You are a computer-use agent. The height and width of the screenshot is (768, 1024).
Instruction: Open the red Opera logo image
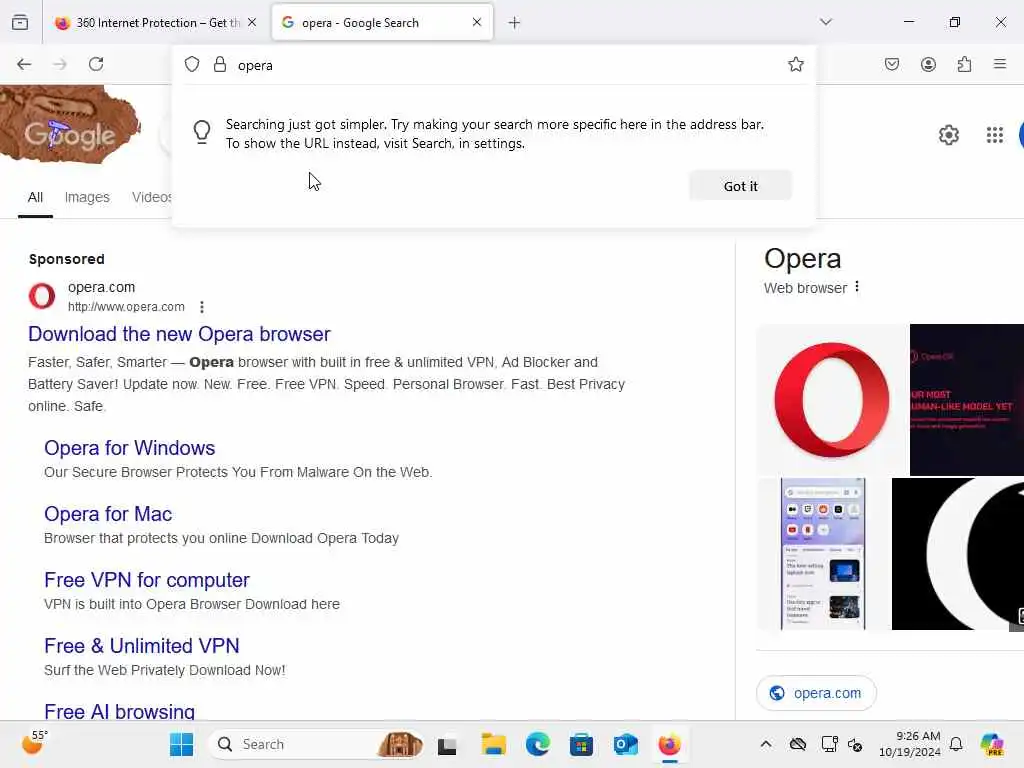832,400
